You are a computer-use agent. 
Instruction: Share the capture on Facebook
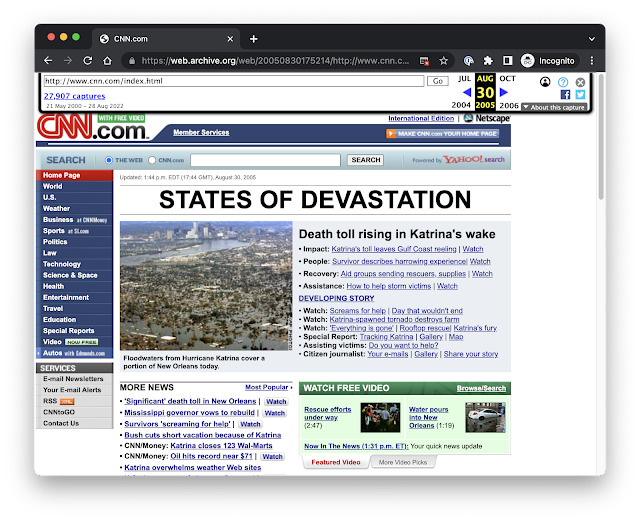pyautogui.click(x=565, y=95)
